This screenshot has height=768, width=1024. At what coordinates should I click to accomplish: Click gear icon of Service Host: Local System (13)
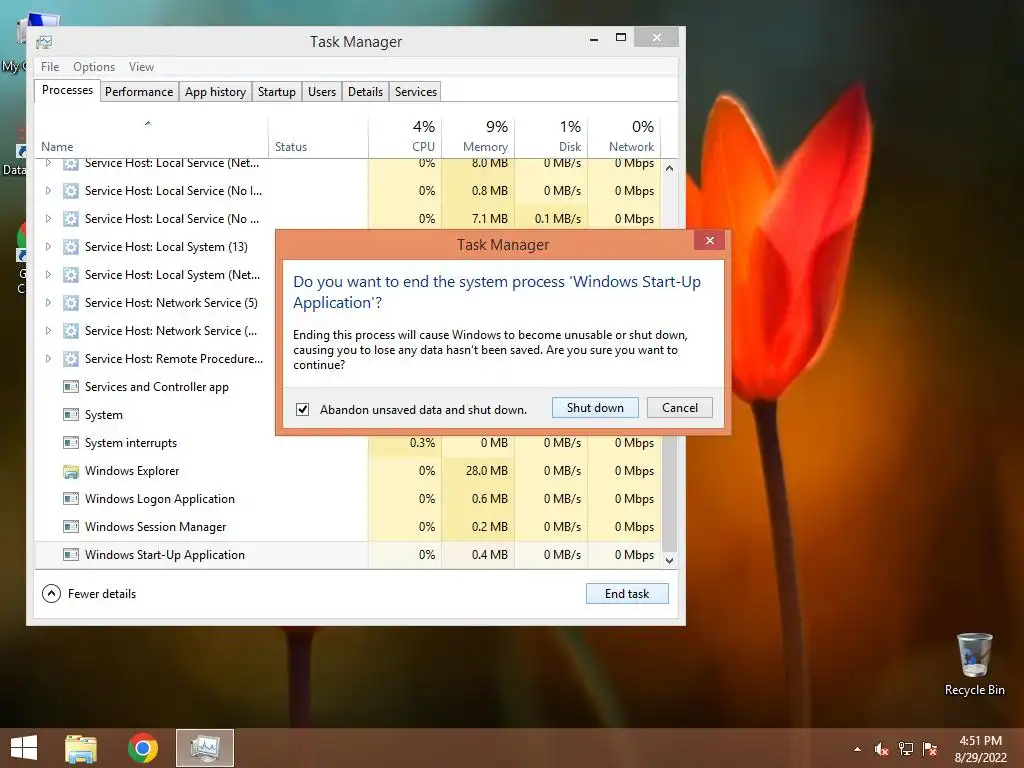[x=71, y=247]
